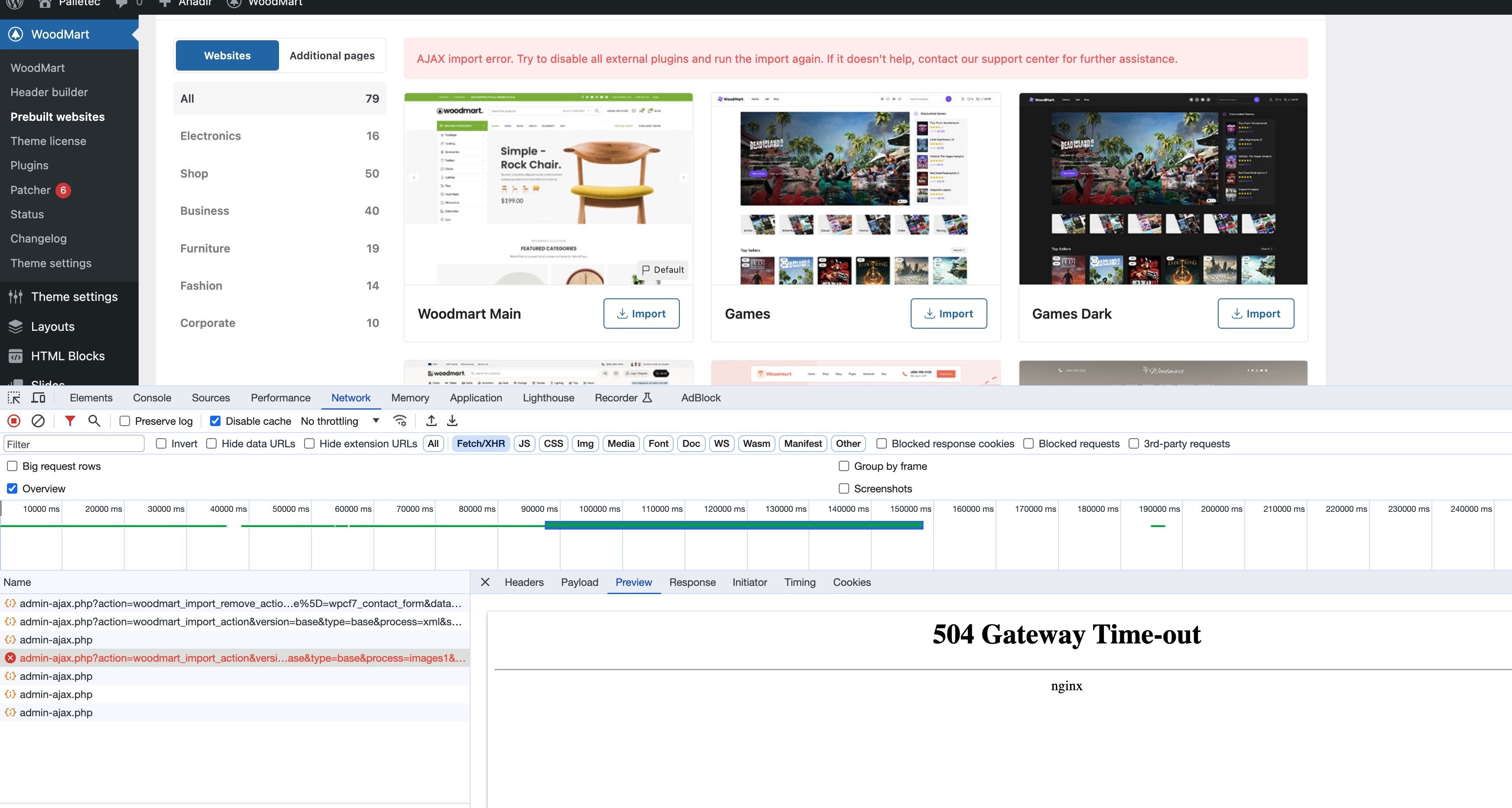1512x808 pixels.
Task: Open the No throttling dropdown
Action: [x=340, y=421]
